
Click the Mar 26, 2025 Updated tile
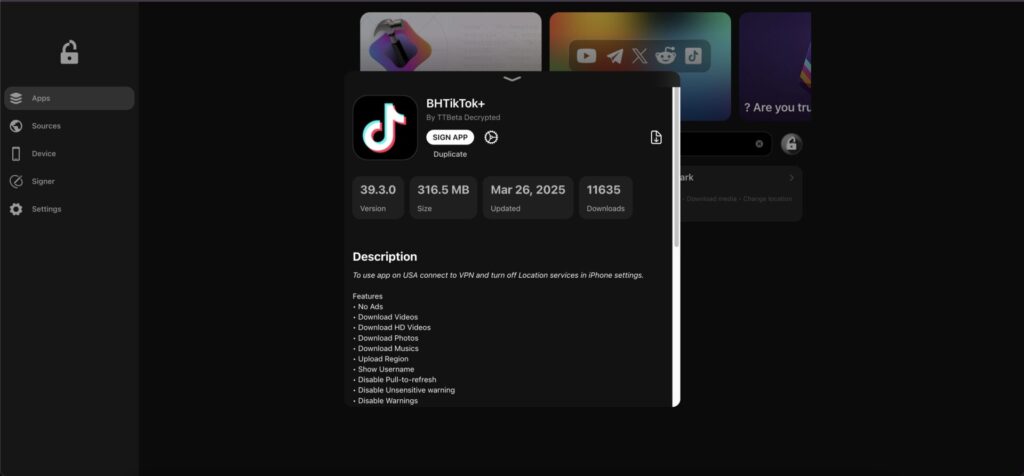click(528, 198)
